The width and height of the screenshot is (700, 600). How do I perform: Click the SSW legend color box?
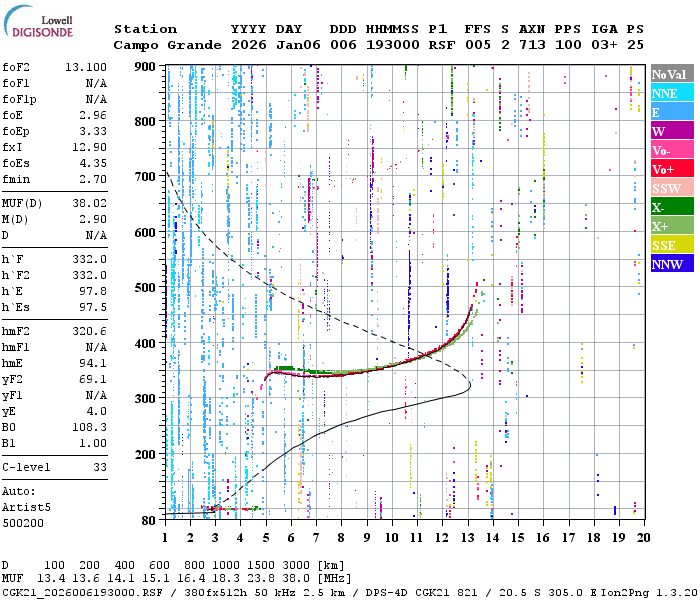click(670, 188)
